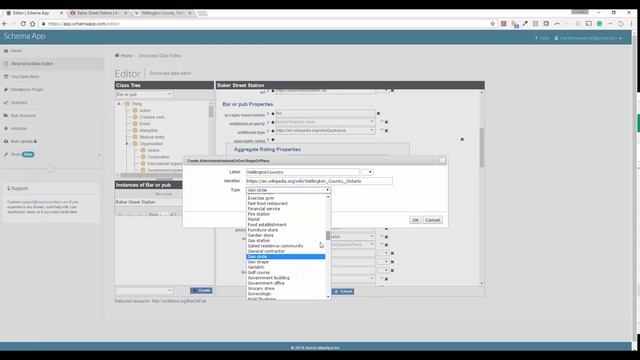Open Help in the top header
Image resolution: width=640 pixels, height=360 pixels.
click(542, 38)
